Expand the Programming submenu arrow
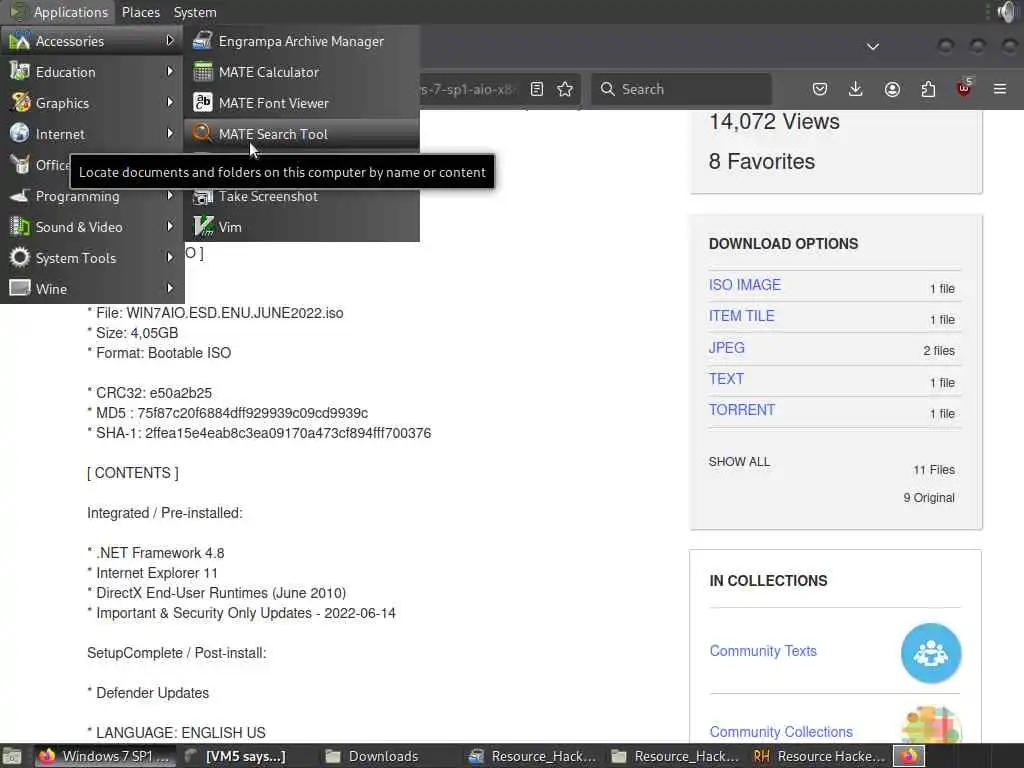Image resolution: width=1024 pixels, height=768 pixels. (170, 195)
